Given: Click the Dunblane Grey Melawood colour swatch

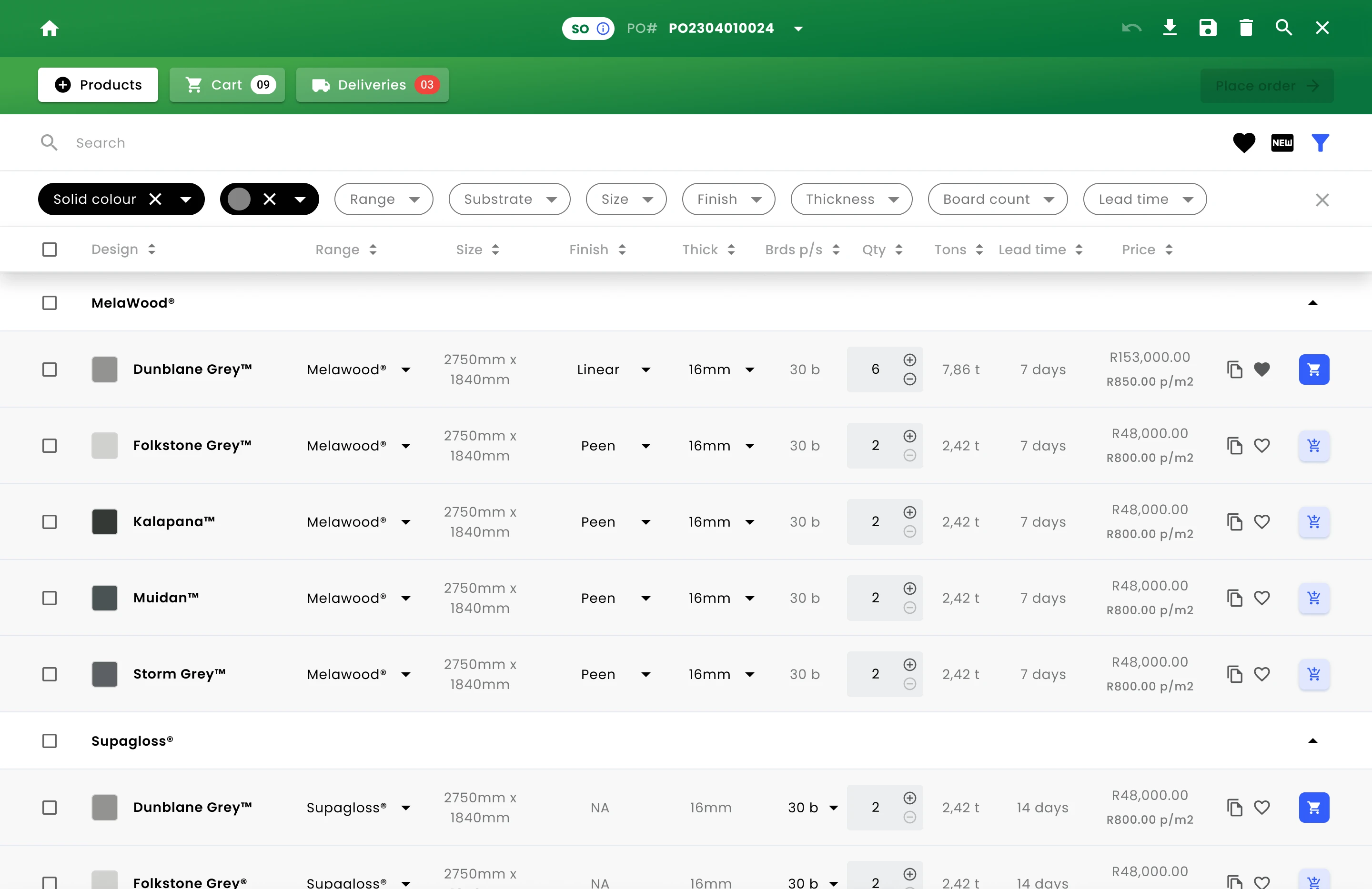Looking at the screenshot, I should (105, 370).
